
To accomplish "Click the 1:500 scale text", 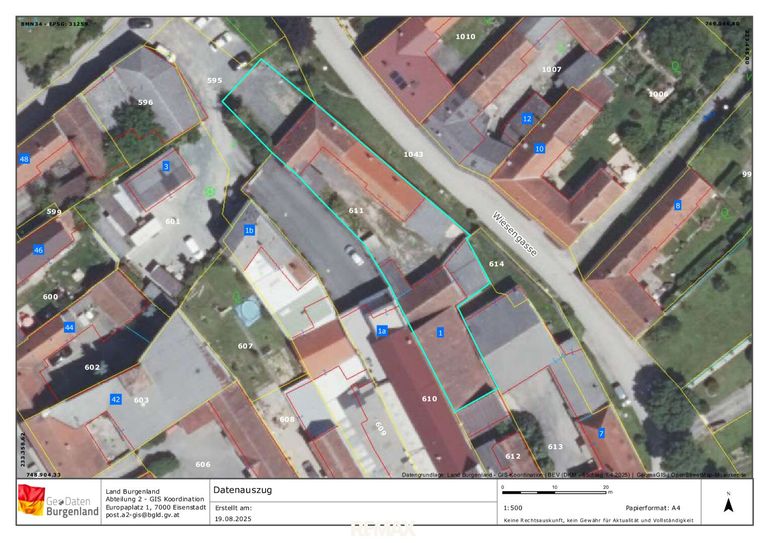I will click(512, 508).
